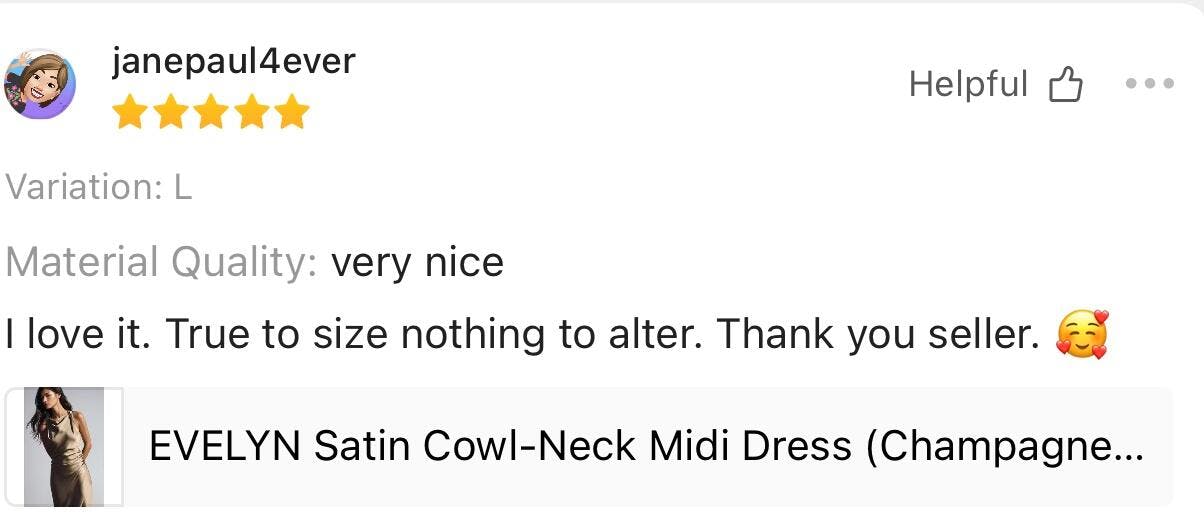Click the smiling face with hearts emoji
This screenshot has height=515, width=1204.
[x=1083, y=336]
